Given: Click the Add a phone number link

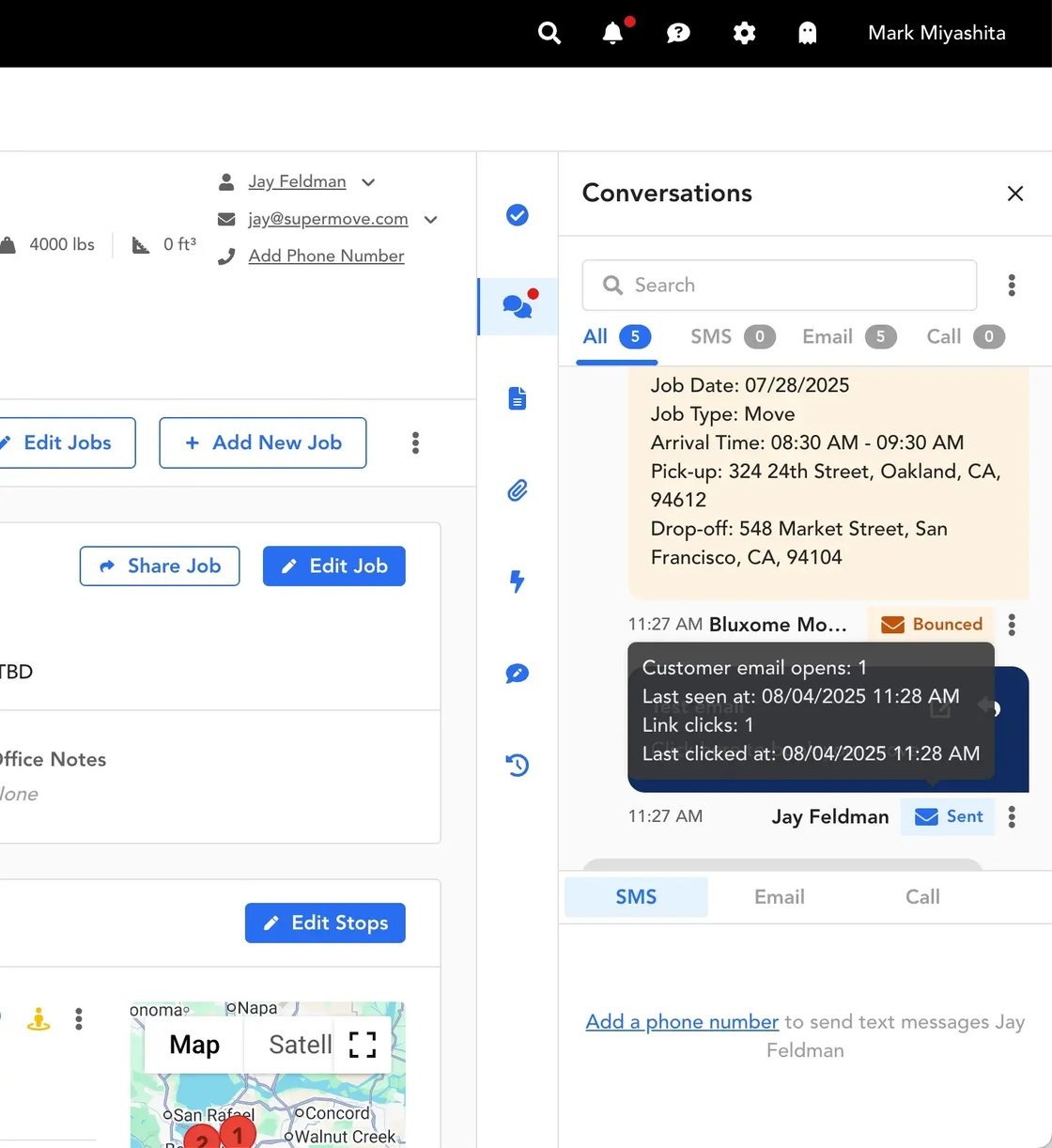Looking at the screenshot, I should point(681,1021).
